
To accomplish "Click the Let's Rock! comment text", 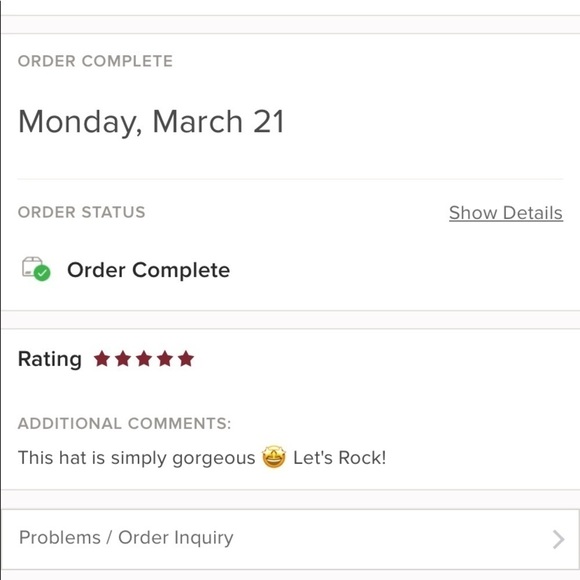I will pyautogui.click(x=340, y=458).
